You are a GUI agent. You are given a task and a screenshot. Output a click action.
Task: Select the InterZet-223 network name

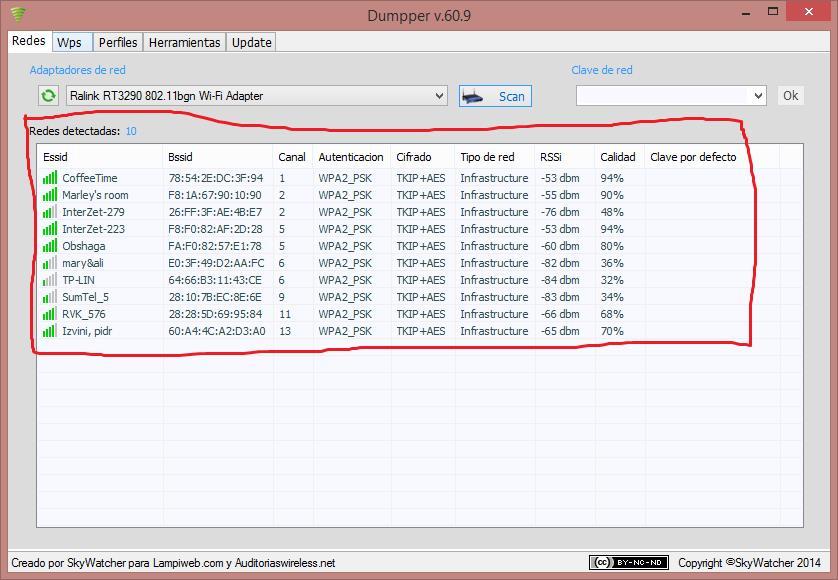click(x=94, y=229)
